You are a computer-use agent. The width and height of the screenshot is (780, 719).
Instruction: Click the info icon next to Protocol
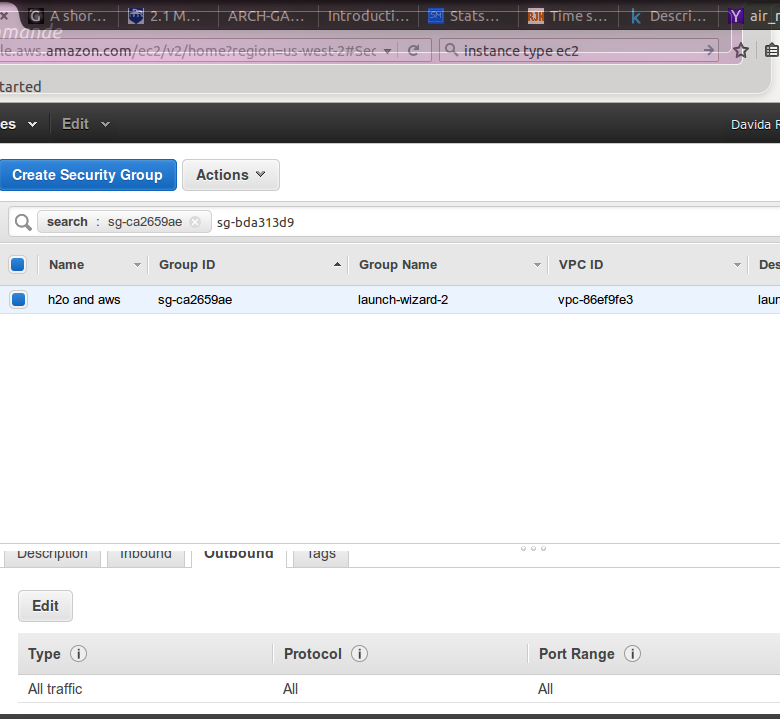point(359,654)
